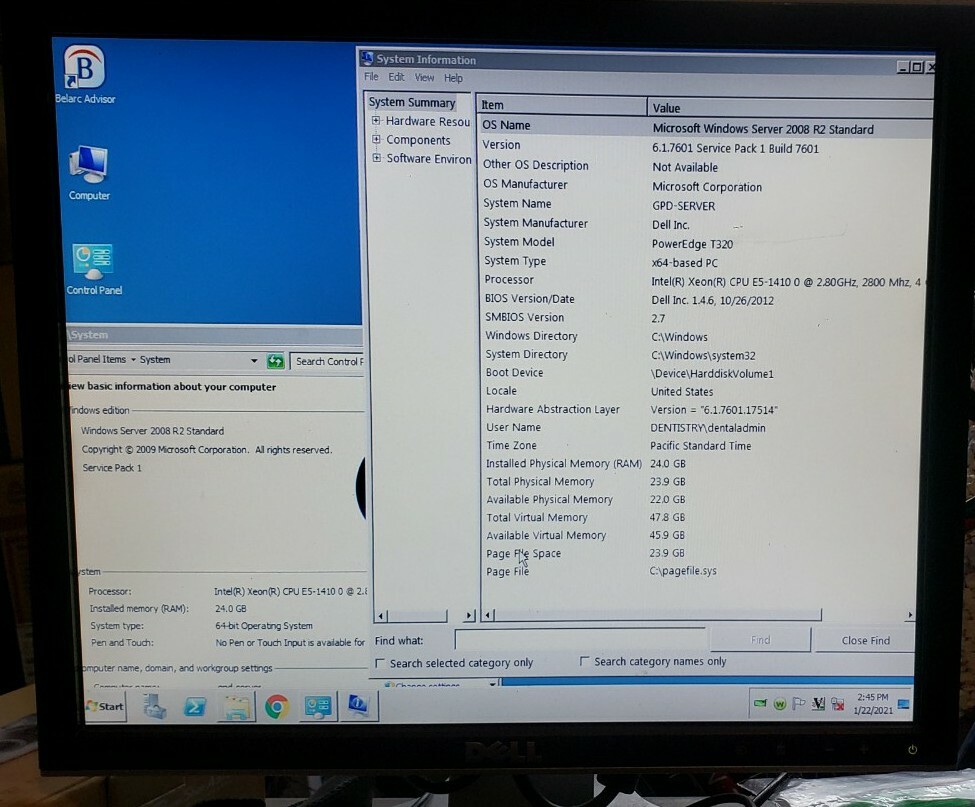The height and width of the screenshot is (807, 975).
Task: Select the Boot Device row
Action: (x=705, y=373)
